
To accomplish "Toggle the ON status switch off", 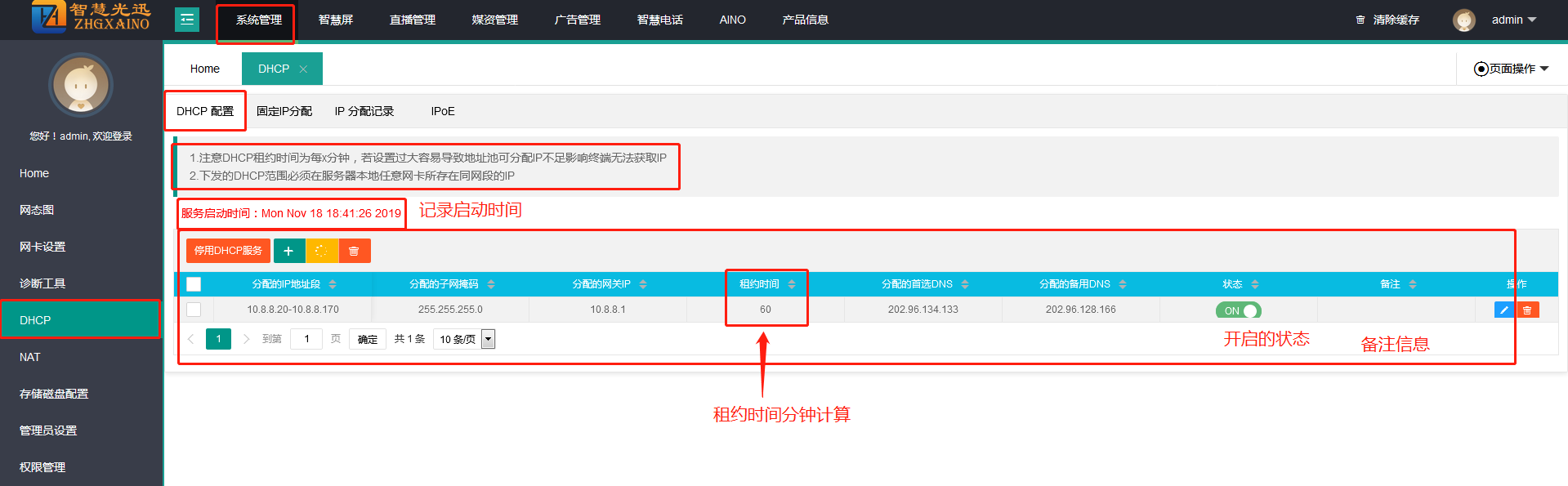I will [x=1238, y=310].
